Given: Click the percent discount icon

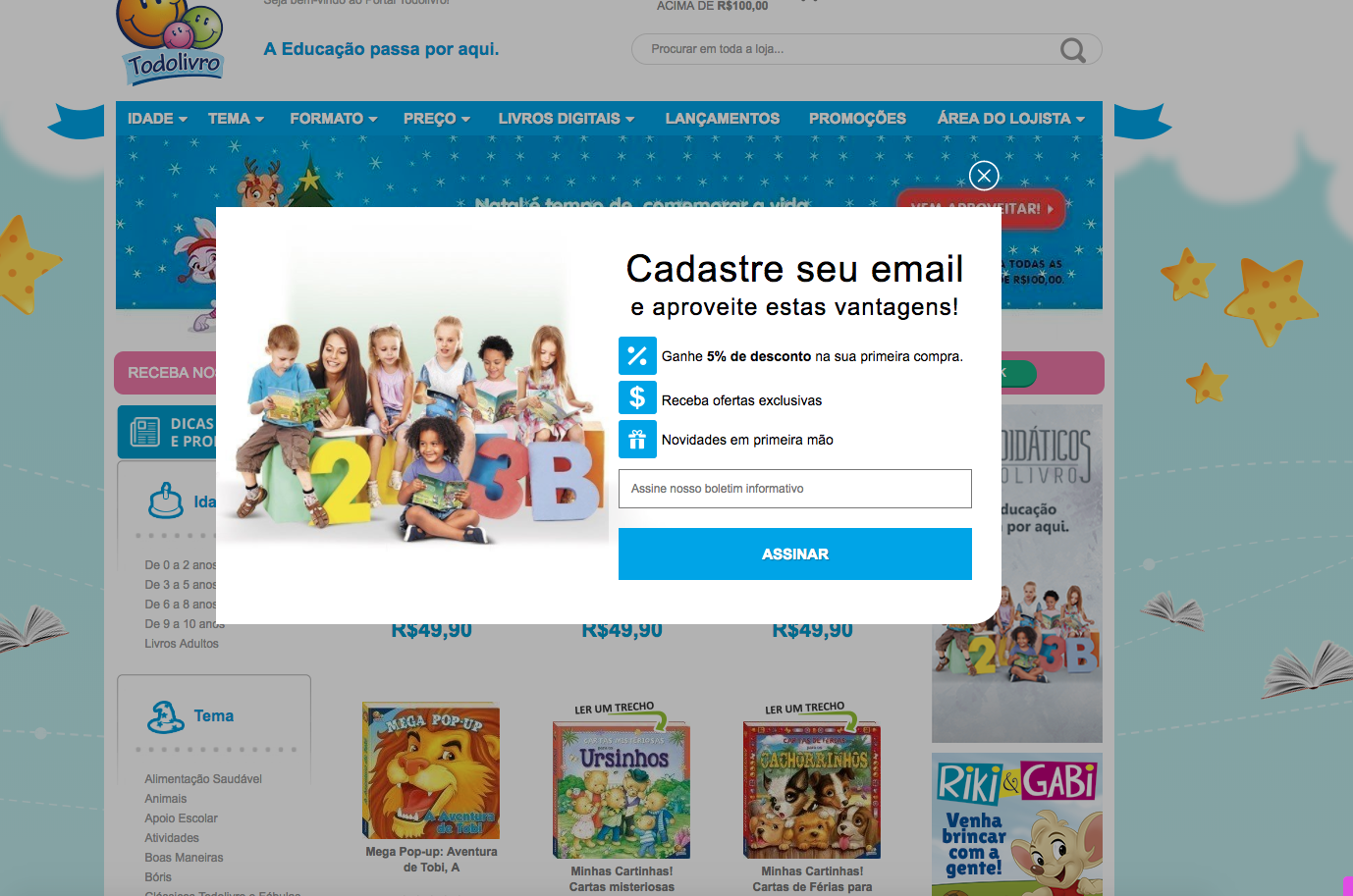Looking at the screenshot, I should click(x=637, y=355).
